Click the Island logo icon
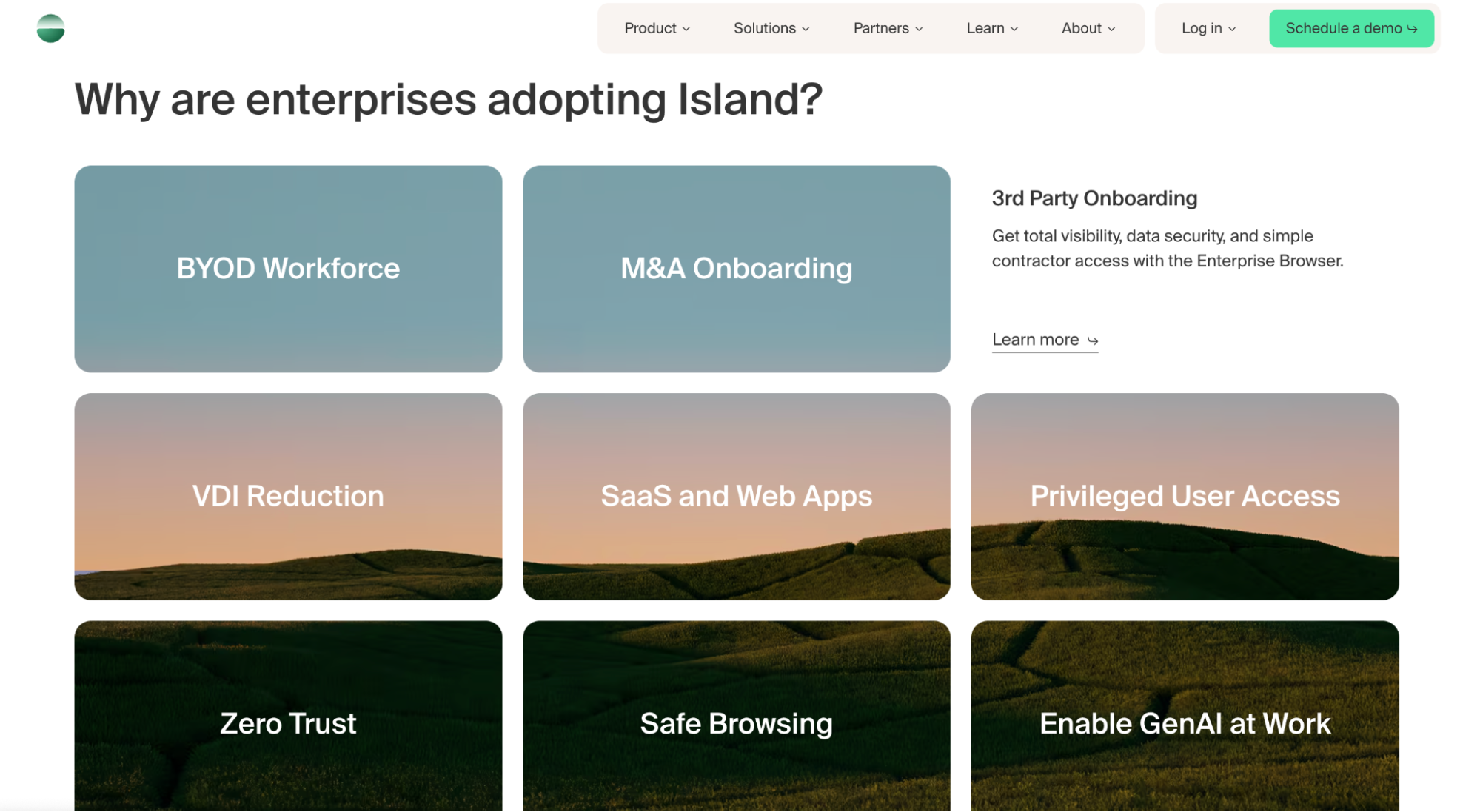The image size is (1480, 812). pyautogui.click(x=50, y=29)
